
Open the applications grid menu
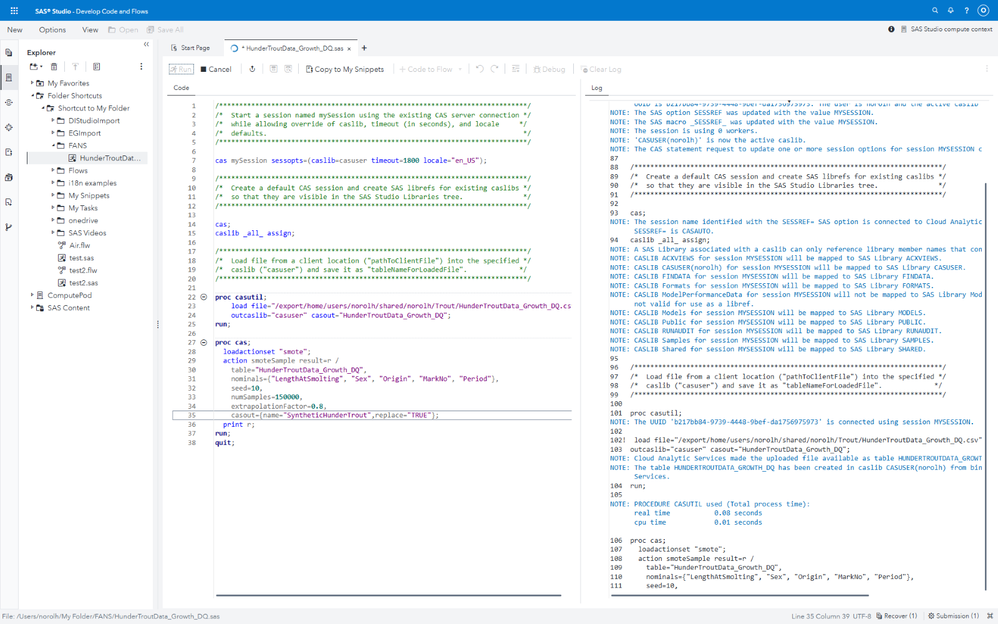(x=14, y=11)
